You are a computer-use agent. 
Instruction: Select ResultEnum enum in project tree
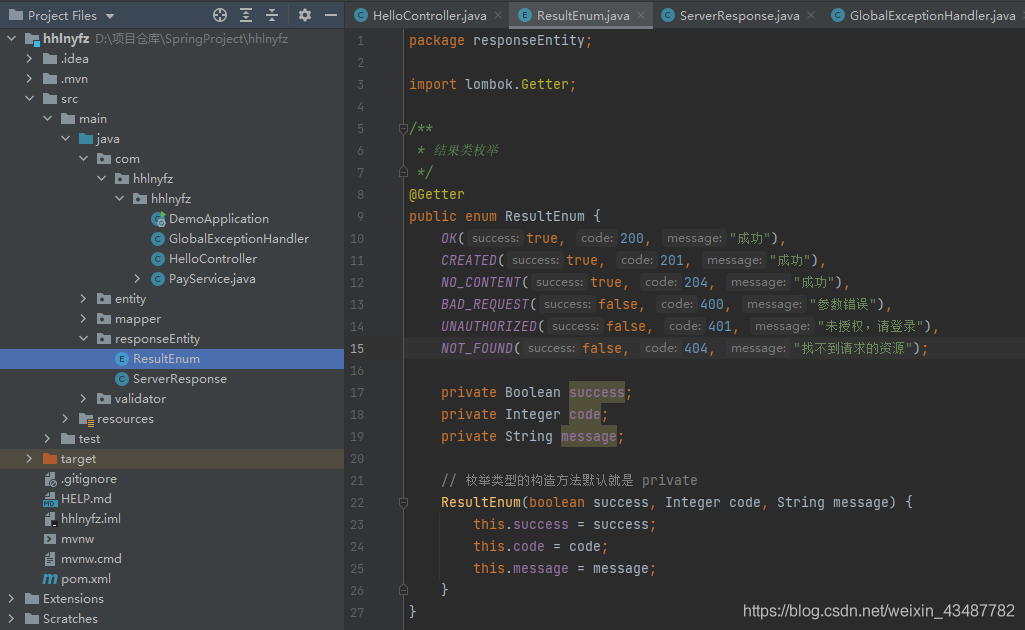166,359
